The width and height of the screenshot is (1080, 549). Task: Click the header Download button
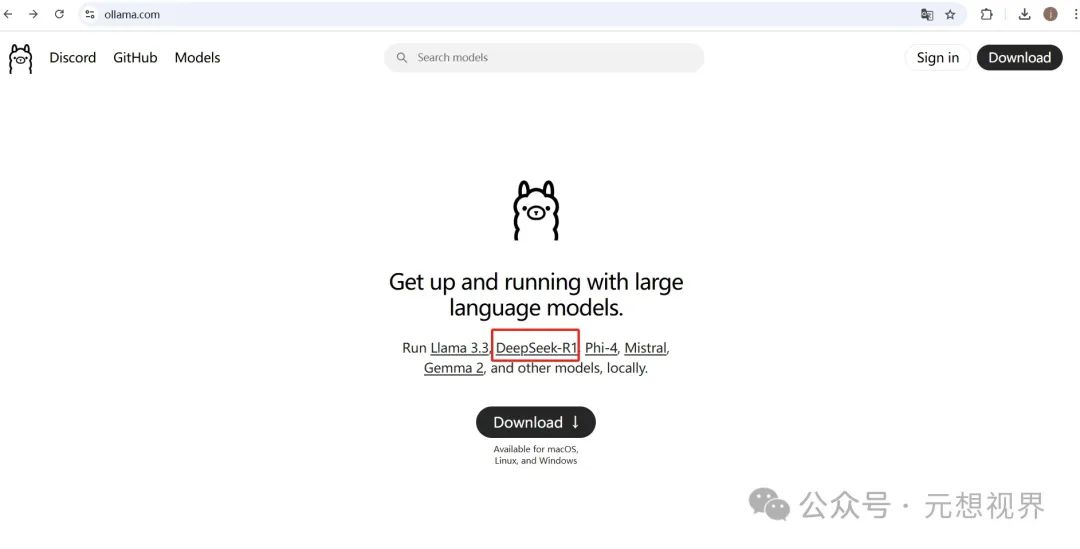(1019, 58)
